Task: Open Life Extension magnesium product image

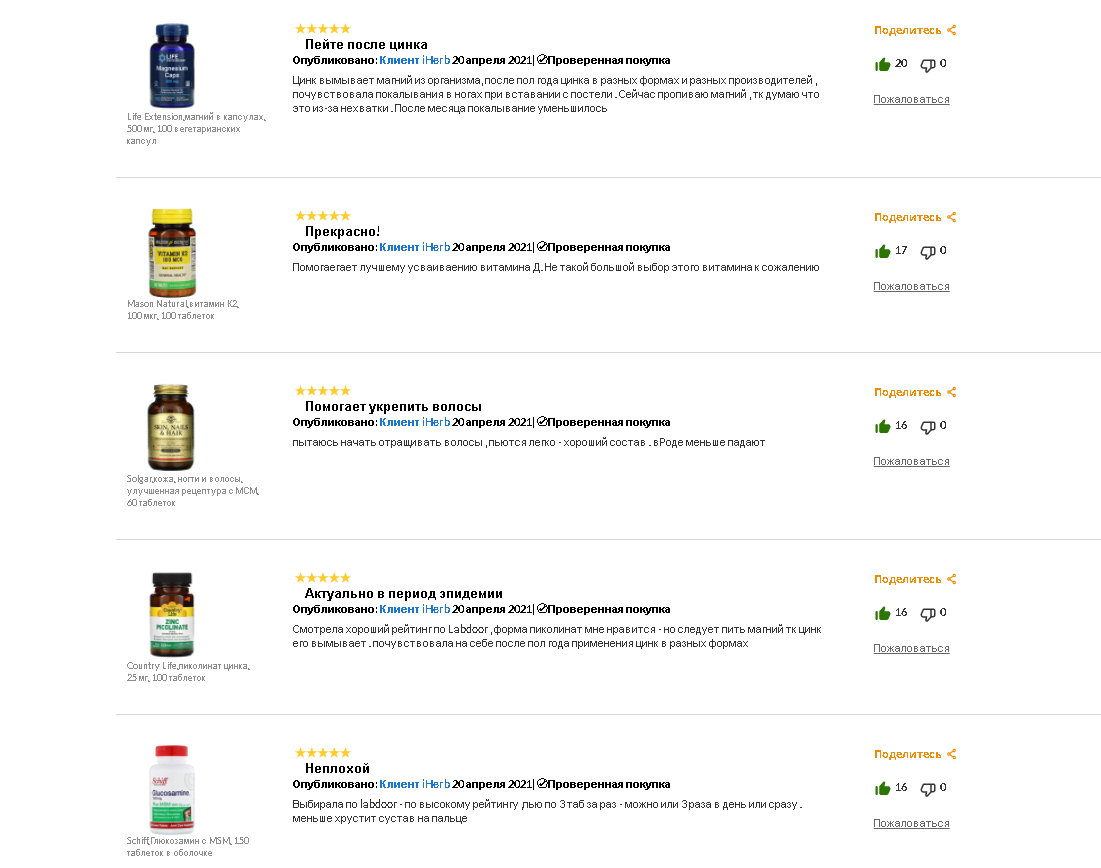Action: 172,65
